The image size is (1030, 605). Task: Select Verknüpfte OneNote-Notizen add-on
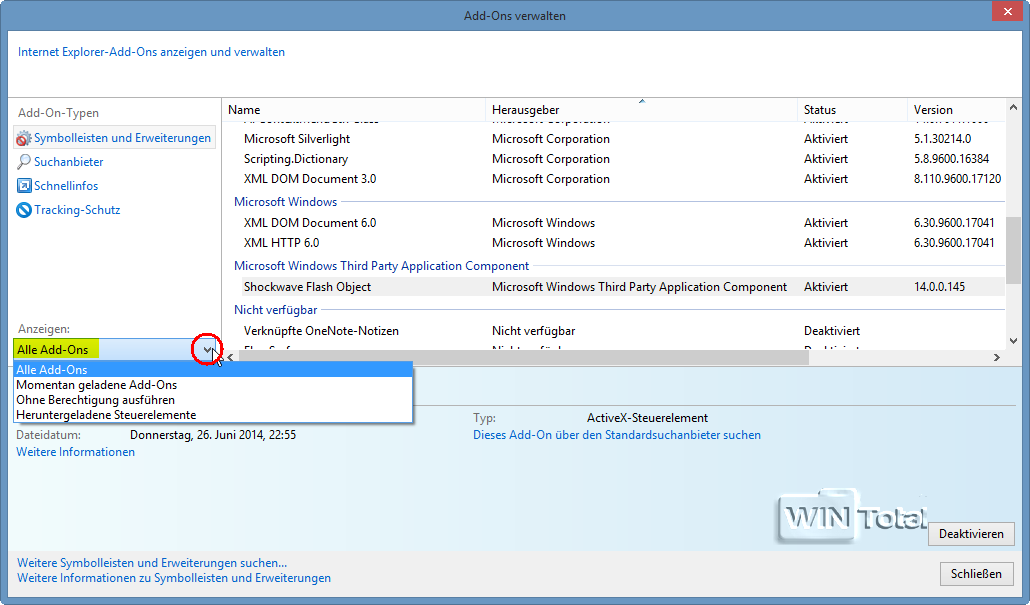point(622,331)
